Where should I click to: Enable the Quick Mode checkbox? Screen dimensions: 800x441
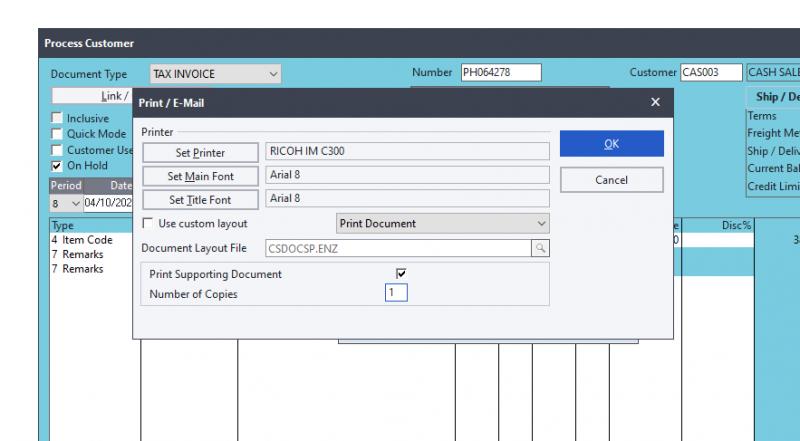(57, 134)
